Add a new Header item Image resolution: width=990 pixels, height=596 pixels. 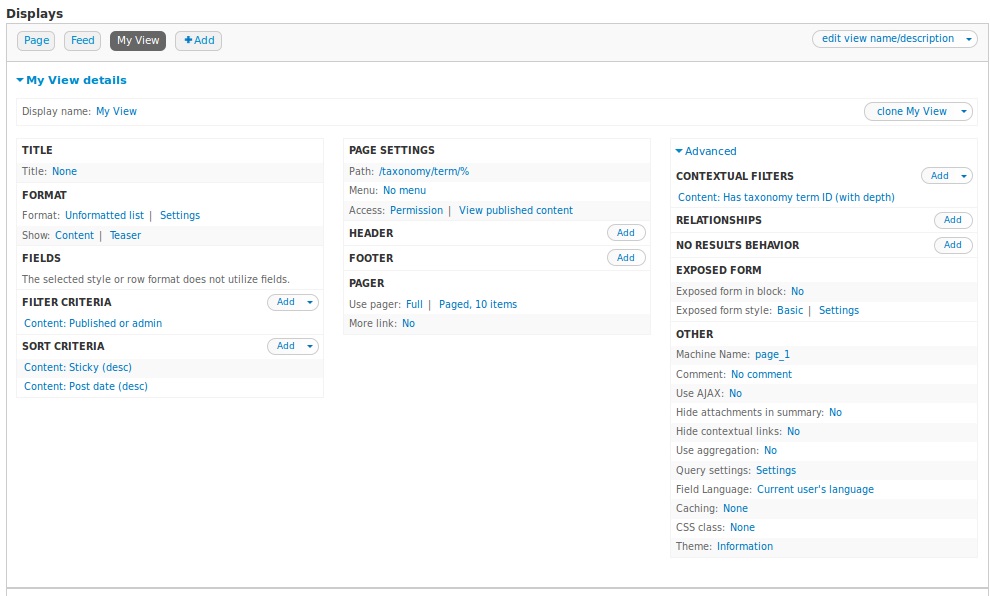[x=625, y=233]
